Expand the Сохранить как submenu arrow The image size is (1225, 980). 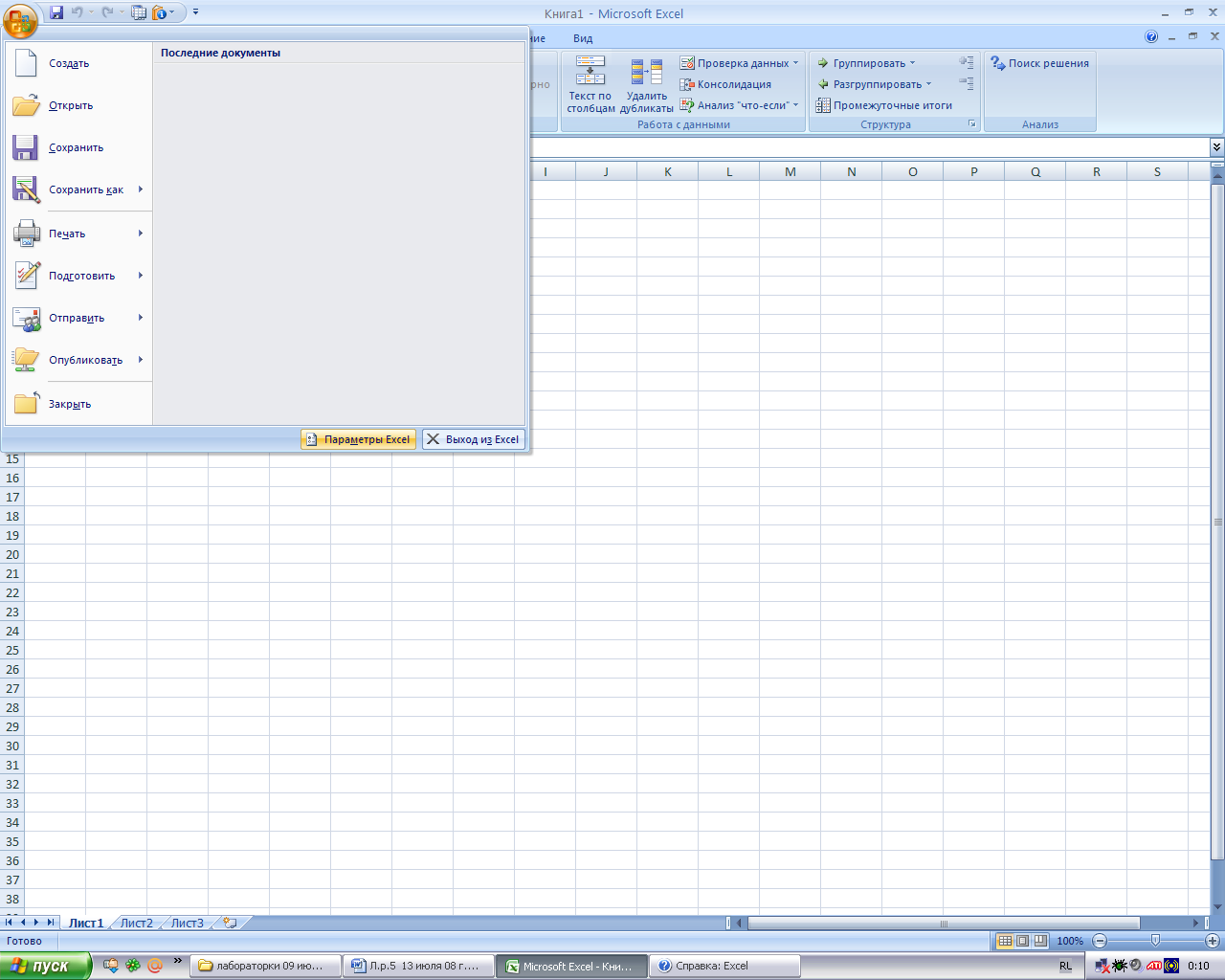[141, 189]
